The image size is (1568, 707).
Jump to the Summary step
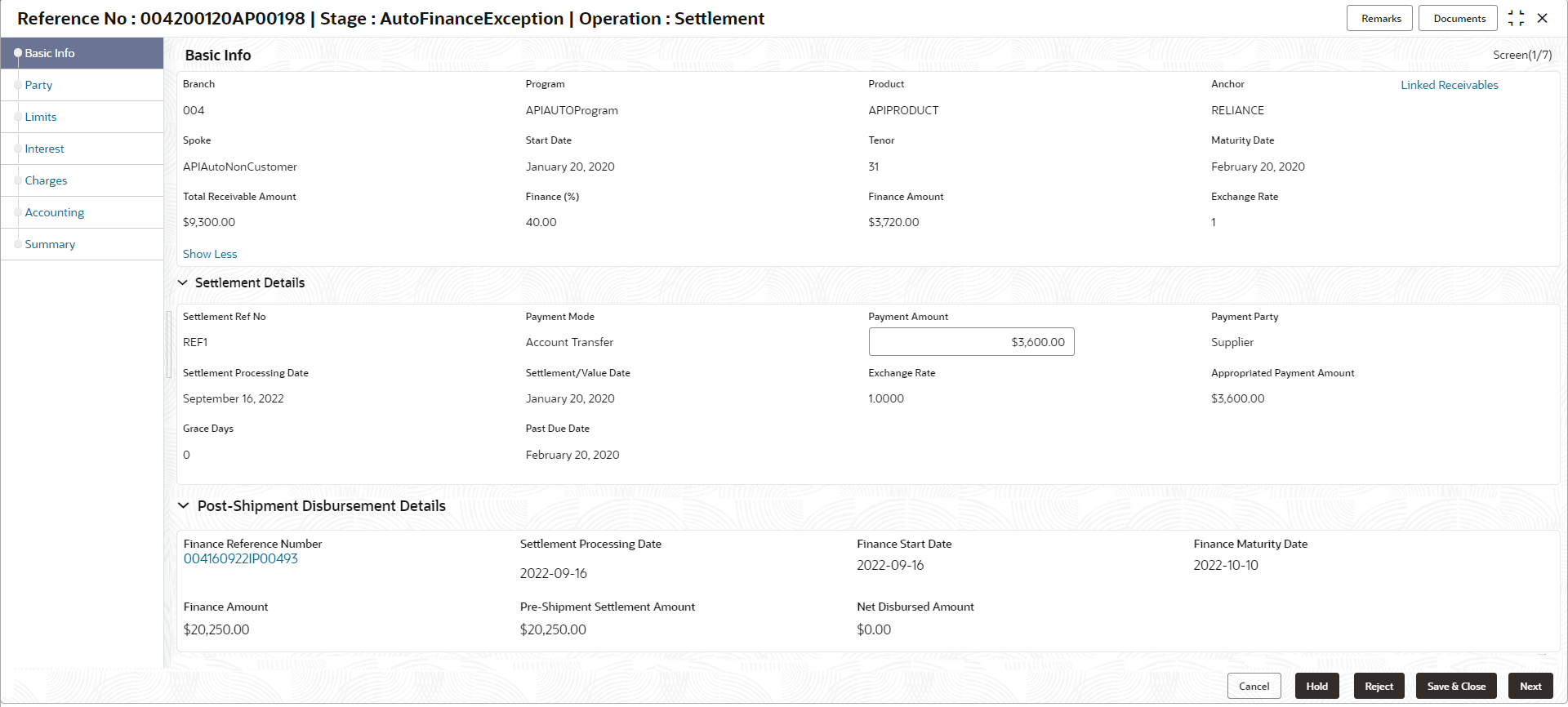[50, 244]
